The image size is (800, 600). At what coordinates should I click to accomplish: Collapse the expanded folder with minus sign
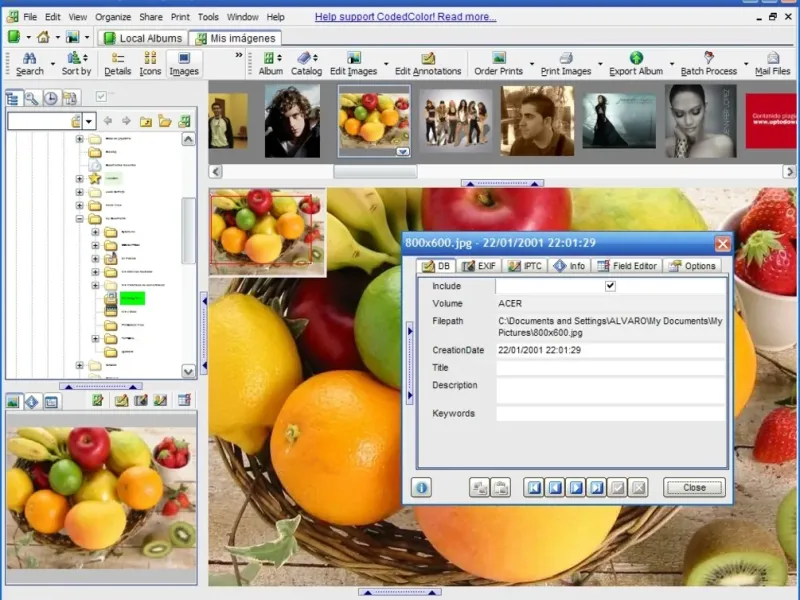click(x=80, y=219)
